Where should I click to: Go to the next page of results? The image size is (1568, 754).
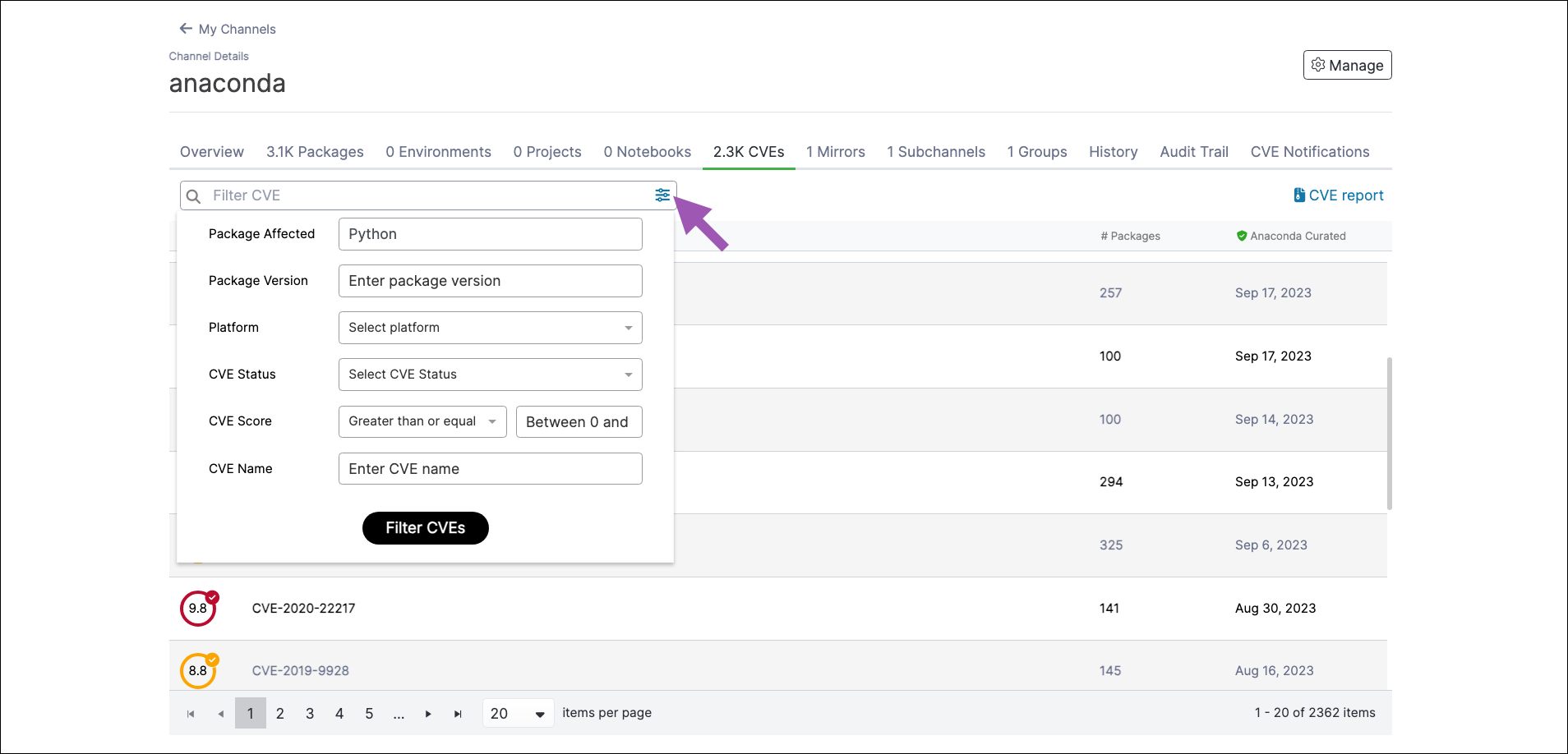point(428,714)
